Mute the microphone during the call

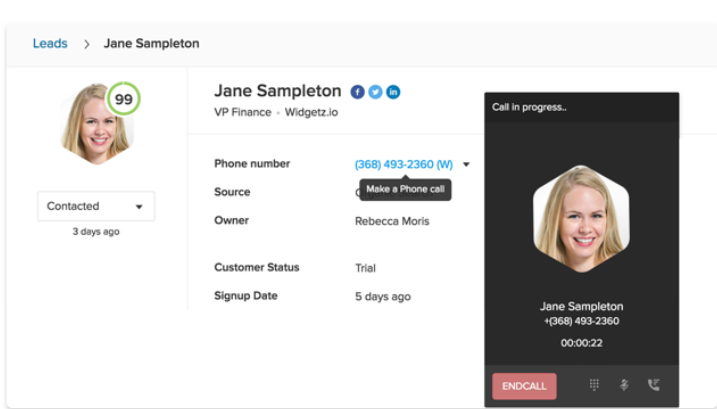(623, 385)
